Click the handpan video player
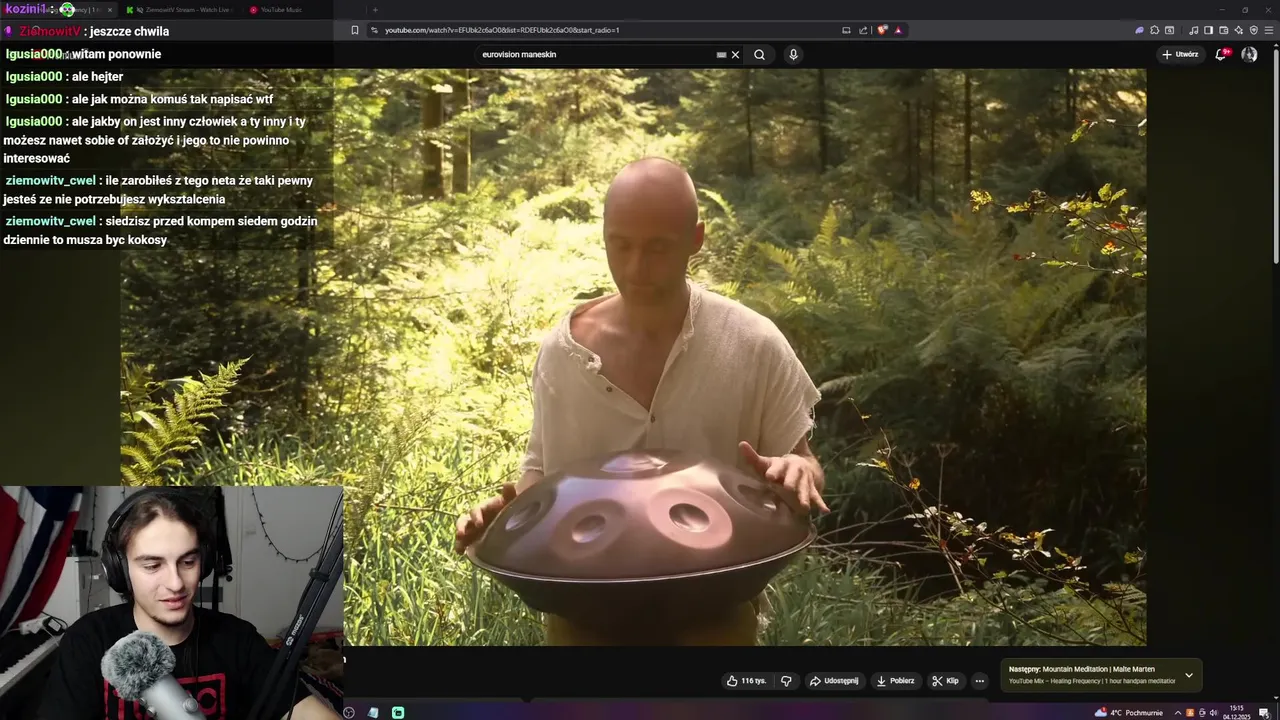The height and width of the screenshot is (720, 1280). (x=633, y=357)
